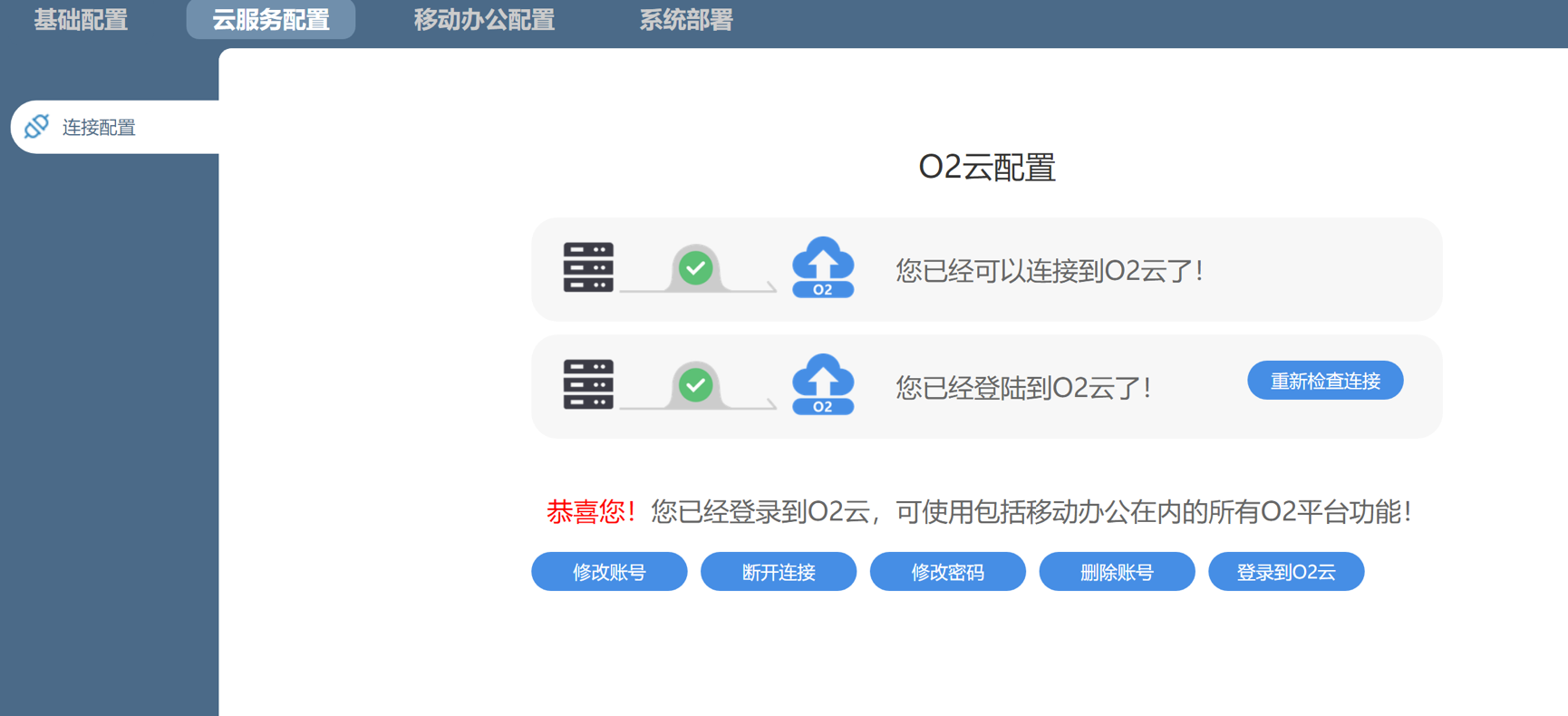1568x716 pixels.
Task: Switch to the 移动办公配置 tab
Action: point(484,20)
